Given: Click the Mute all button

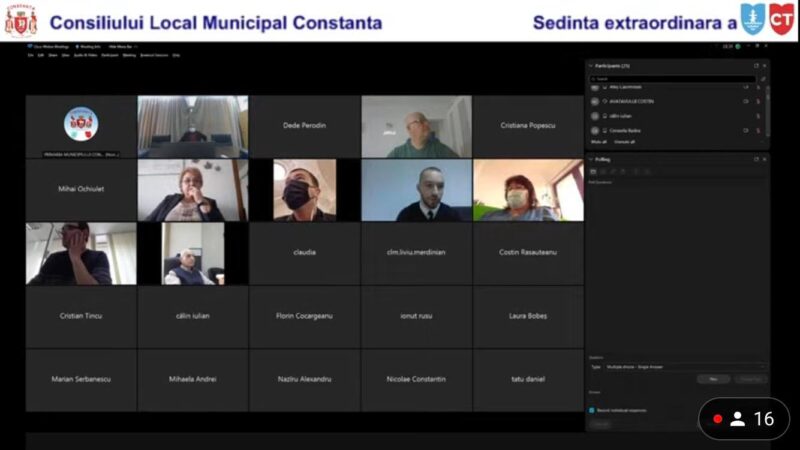Looking at the screenshot, I should click(598, 142).
